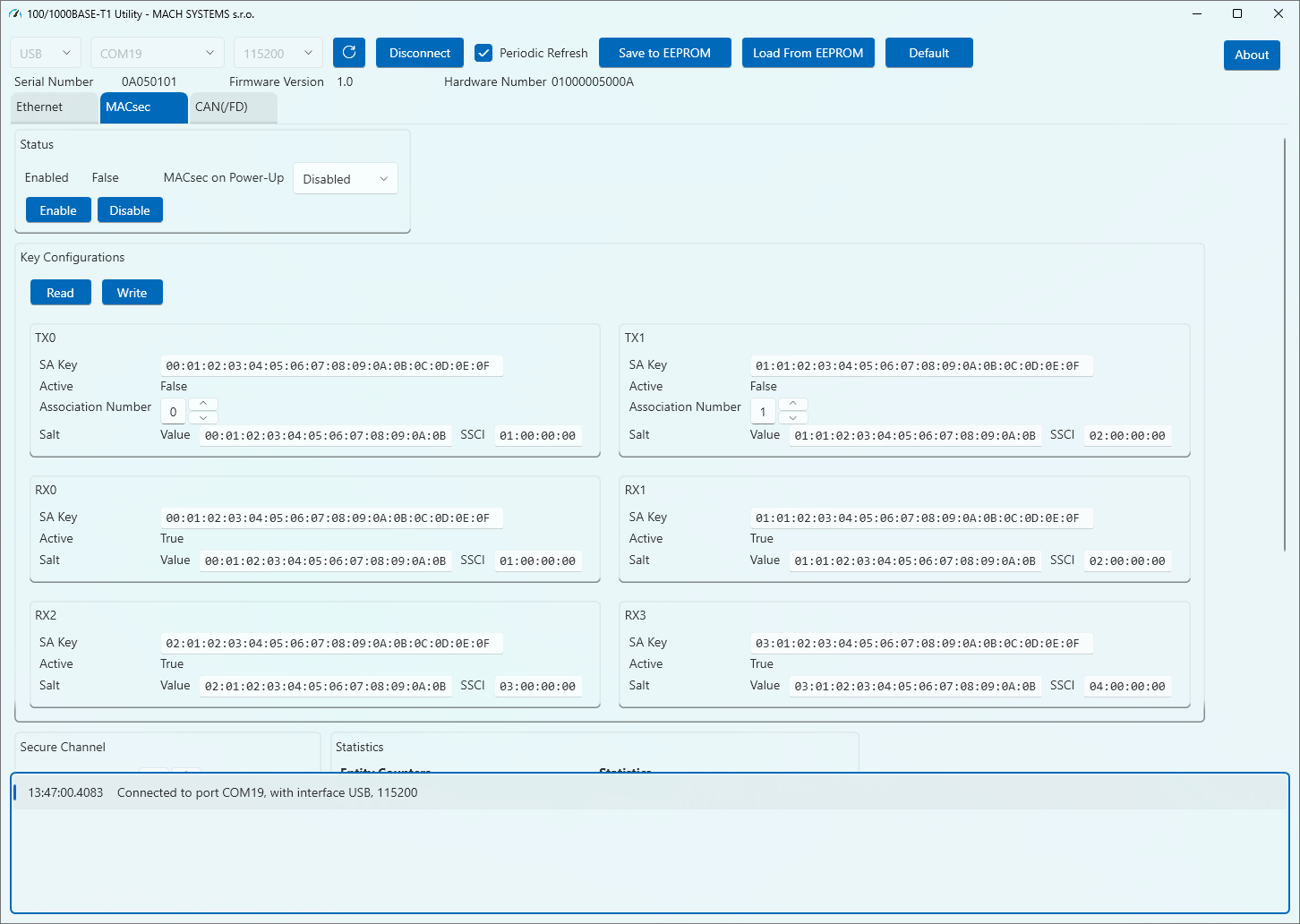Decrease TX1 Association Number using down arrow

coord(793,418)
